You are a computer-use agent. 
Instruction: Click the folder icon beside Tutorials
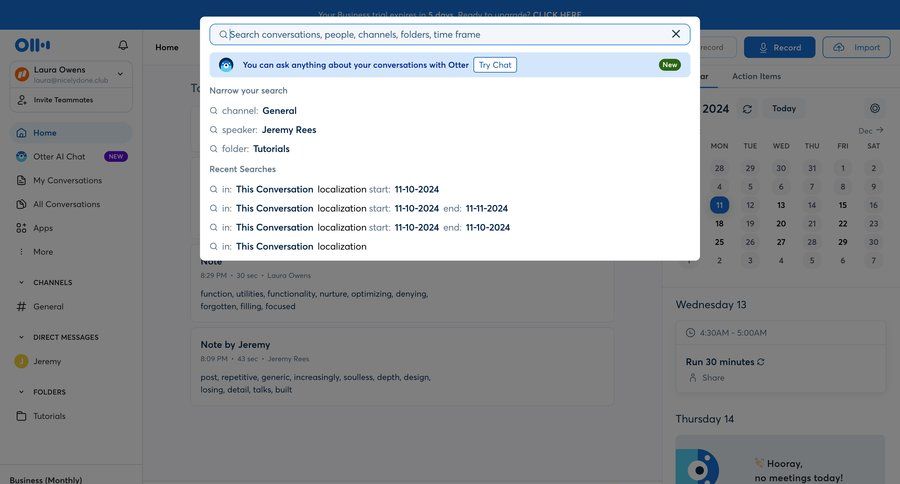point(21,416)
